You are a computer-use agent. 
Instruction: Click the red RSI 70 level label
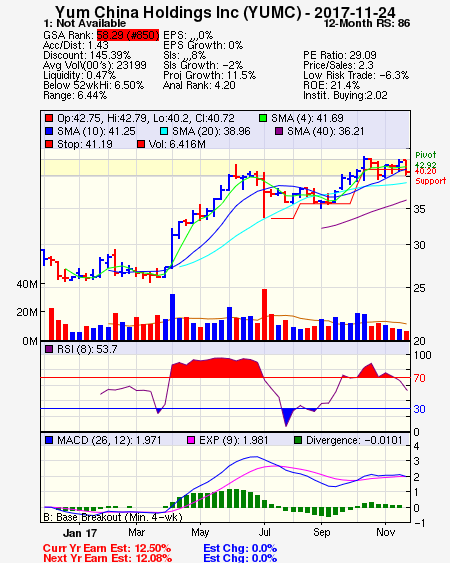tap(419, 378)
